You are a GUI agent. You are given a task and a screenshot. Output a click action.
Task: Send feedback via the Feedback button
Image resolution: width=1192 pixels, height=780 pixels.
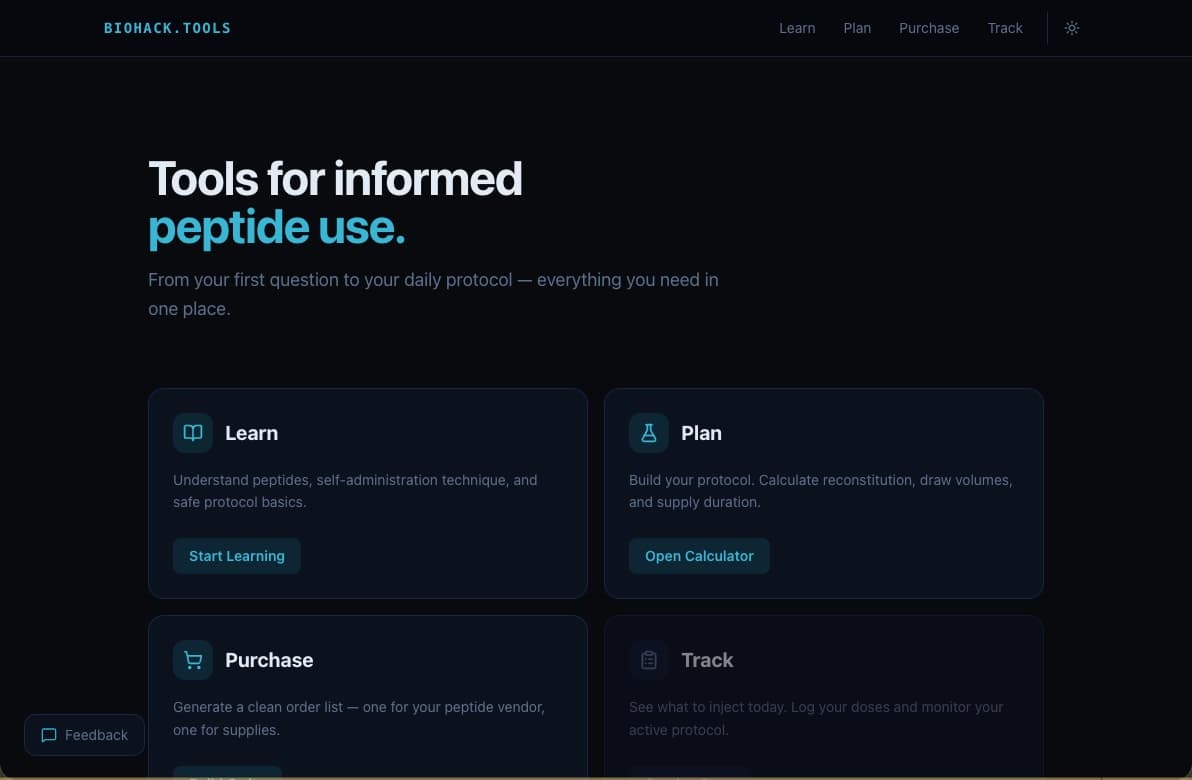(84, 735)
